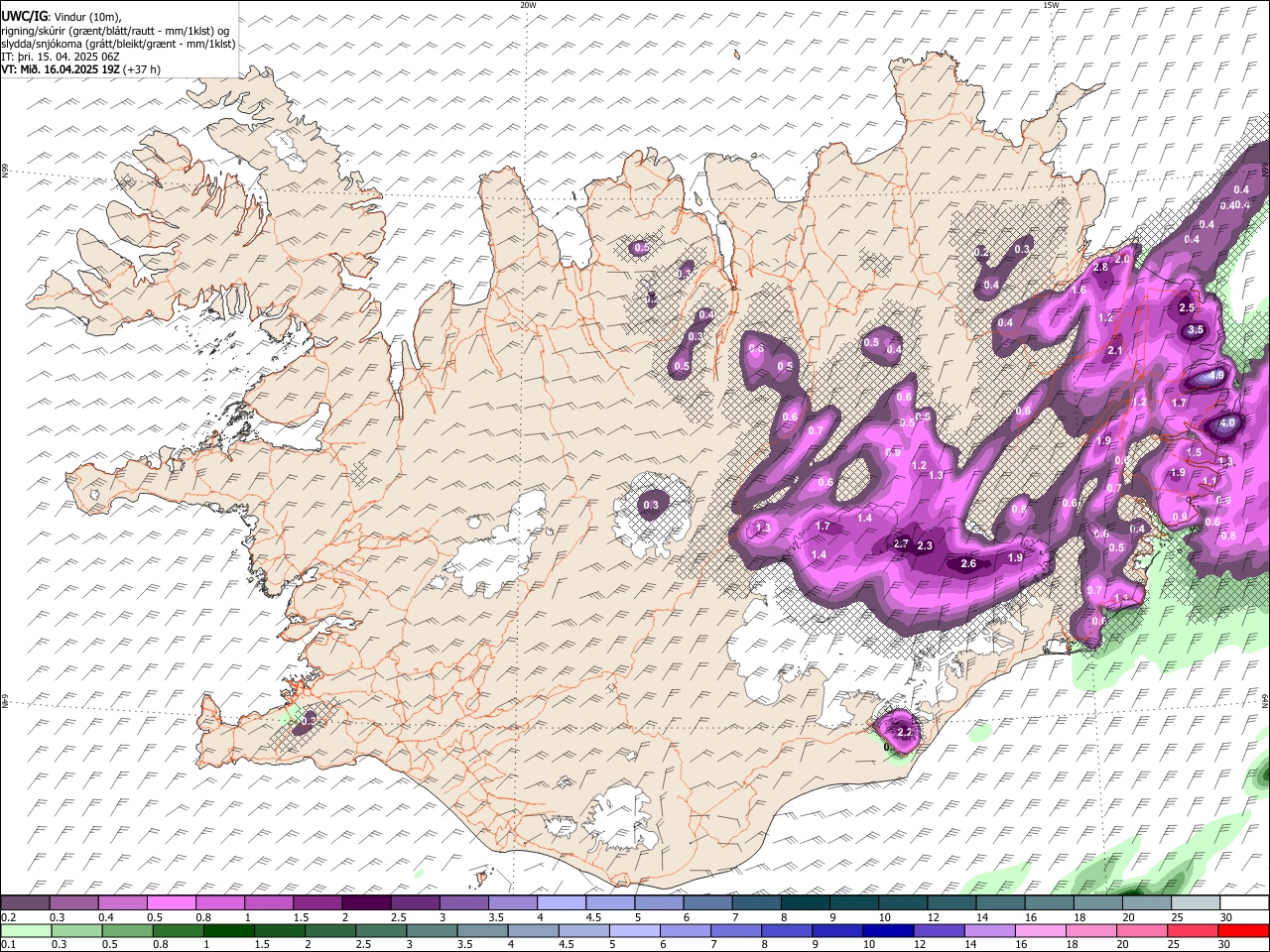Screen dimensions: 1270x952
Task: Click the 0.2 label on the snow color scale
Action: [x=8, y=917]
